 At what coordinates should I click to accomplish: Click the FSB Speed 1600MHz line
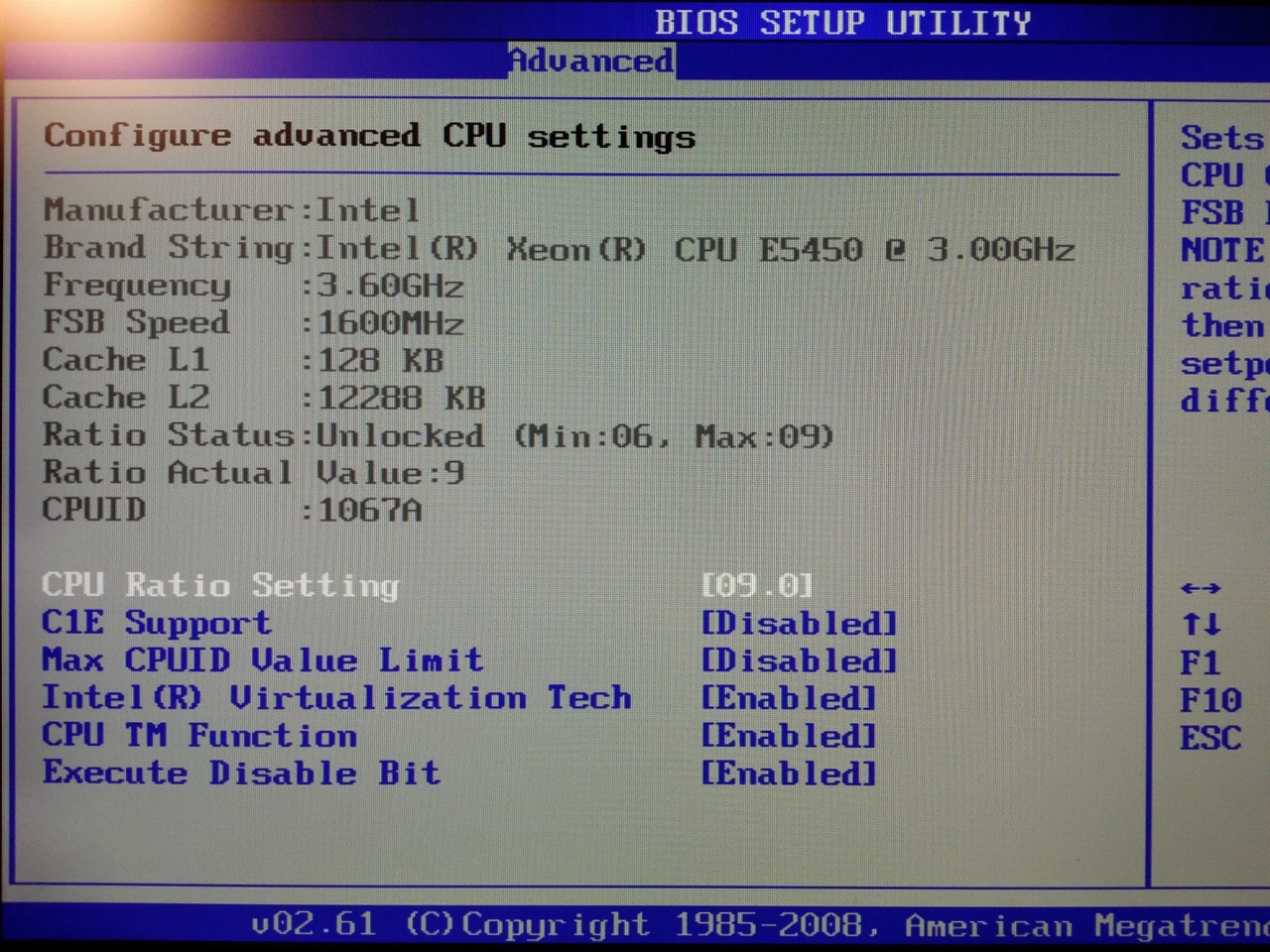253,323
